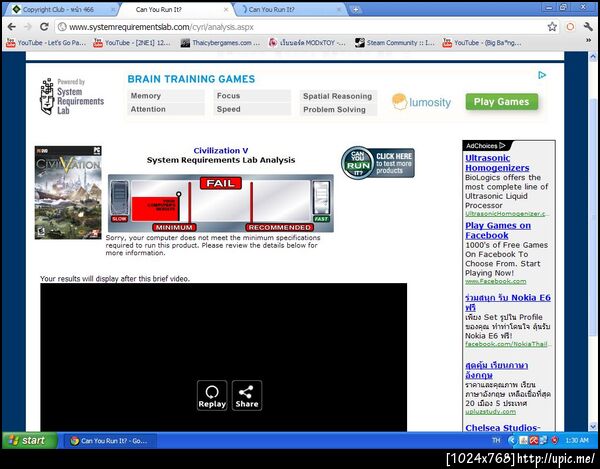
Task: Click the SLOW computer icon
Action: (x=119, y=202)
